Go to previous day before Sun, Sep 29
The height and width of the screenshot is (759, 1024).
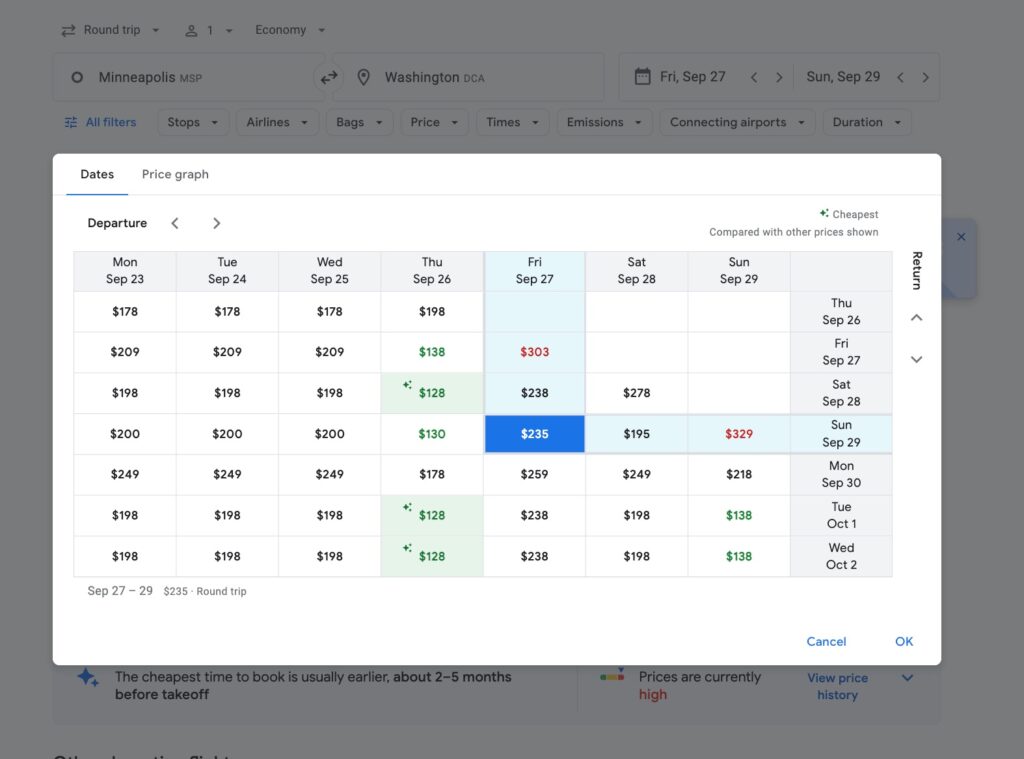point(901,77)
